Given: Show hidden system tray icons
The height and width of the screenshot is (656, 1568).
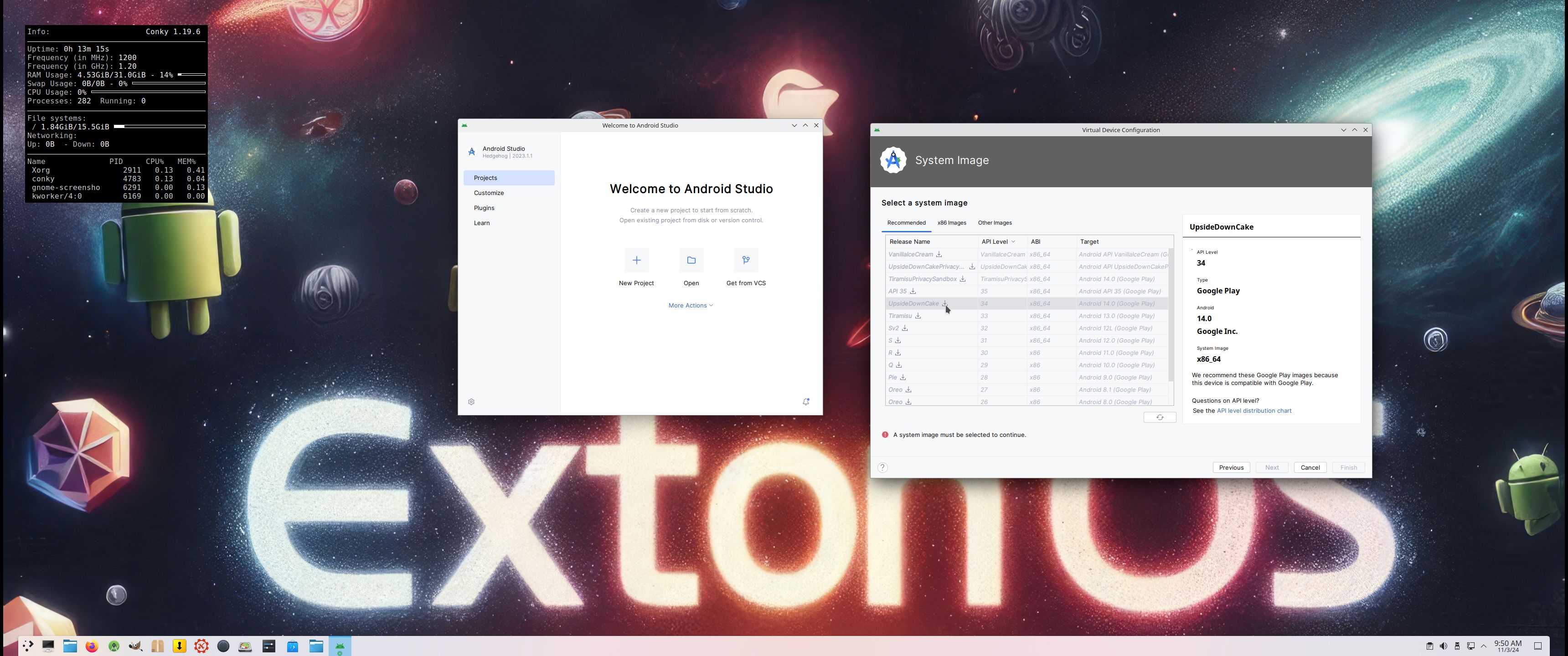Looking at the screenshot, I should click(1484, 646).
